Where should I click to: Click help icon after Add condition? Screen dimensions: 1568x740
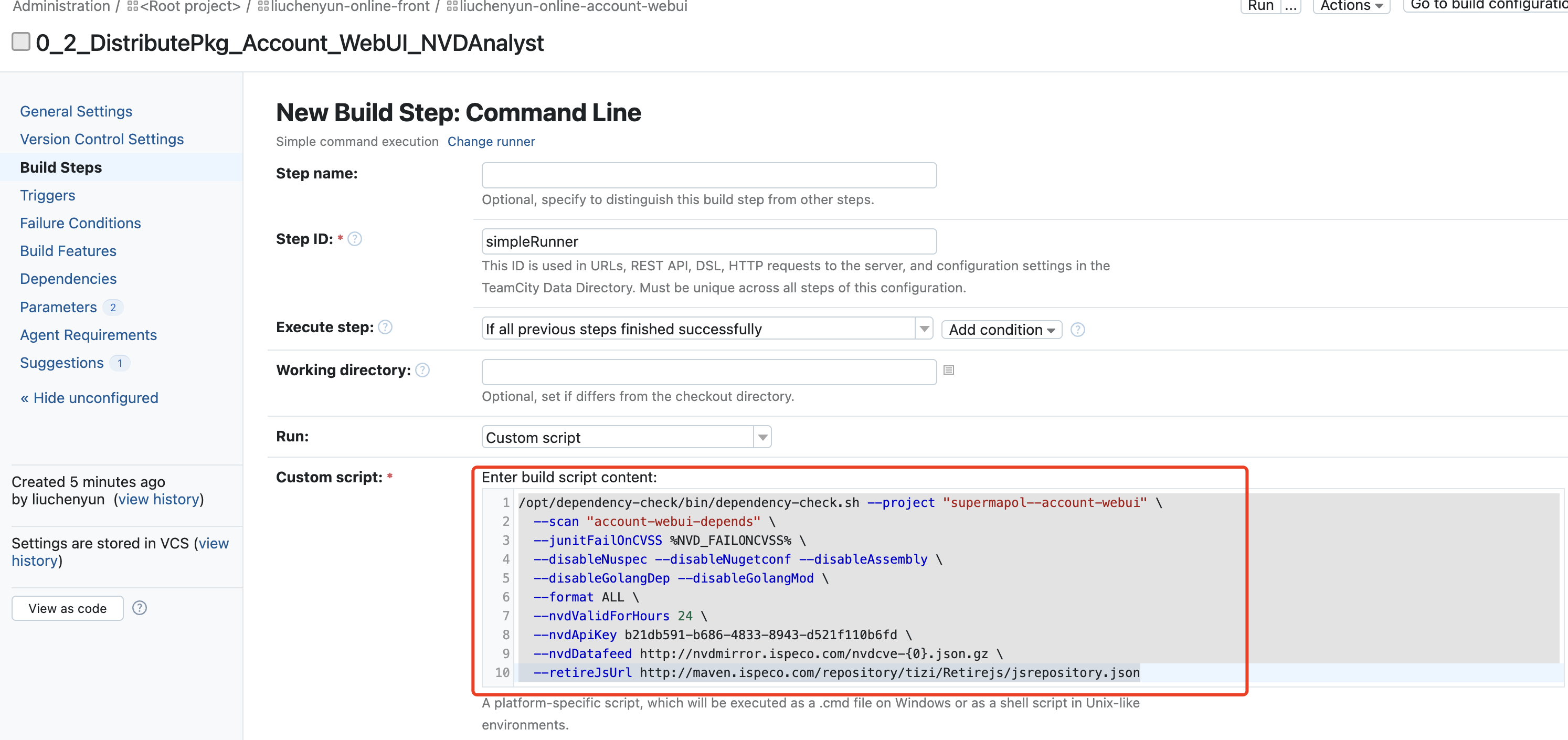coord(1077,329)
